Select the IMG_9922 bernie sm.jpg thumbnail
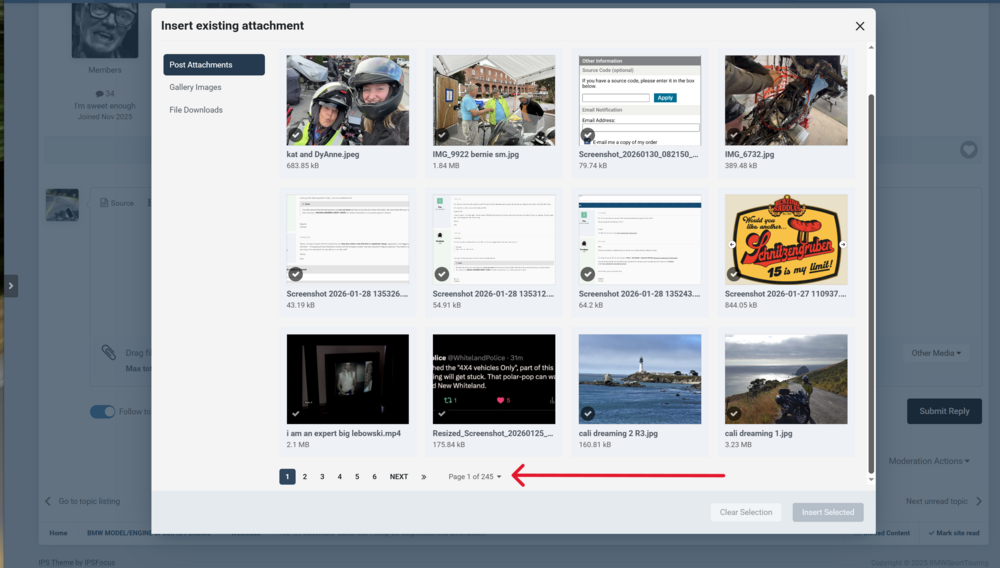Image resolution: width=1000 pixels, height=568 pixels. tap(494, 100)
